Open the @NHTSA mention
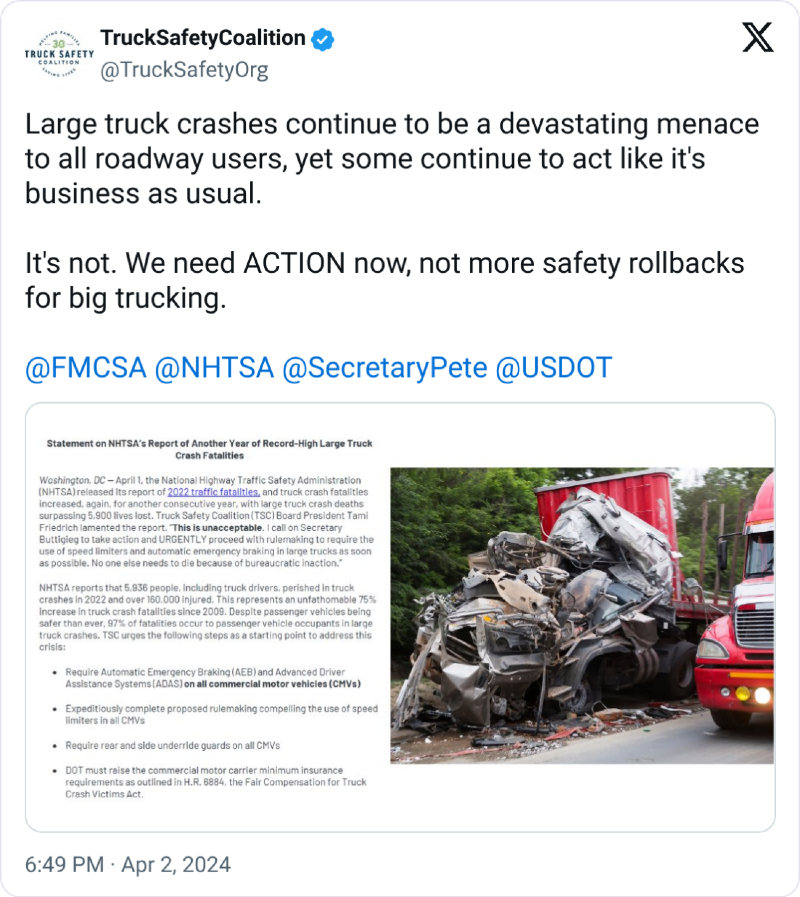Viewport: 800px width, 897px height. [214, 367]
